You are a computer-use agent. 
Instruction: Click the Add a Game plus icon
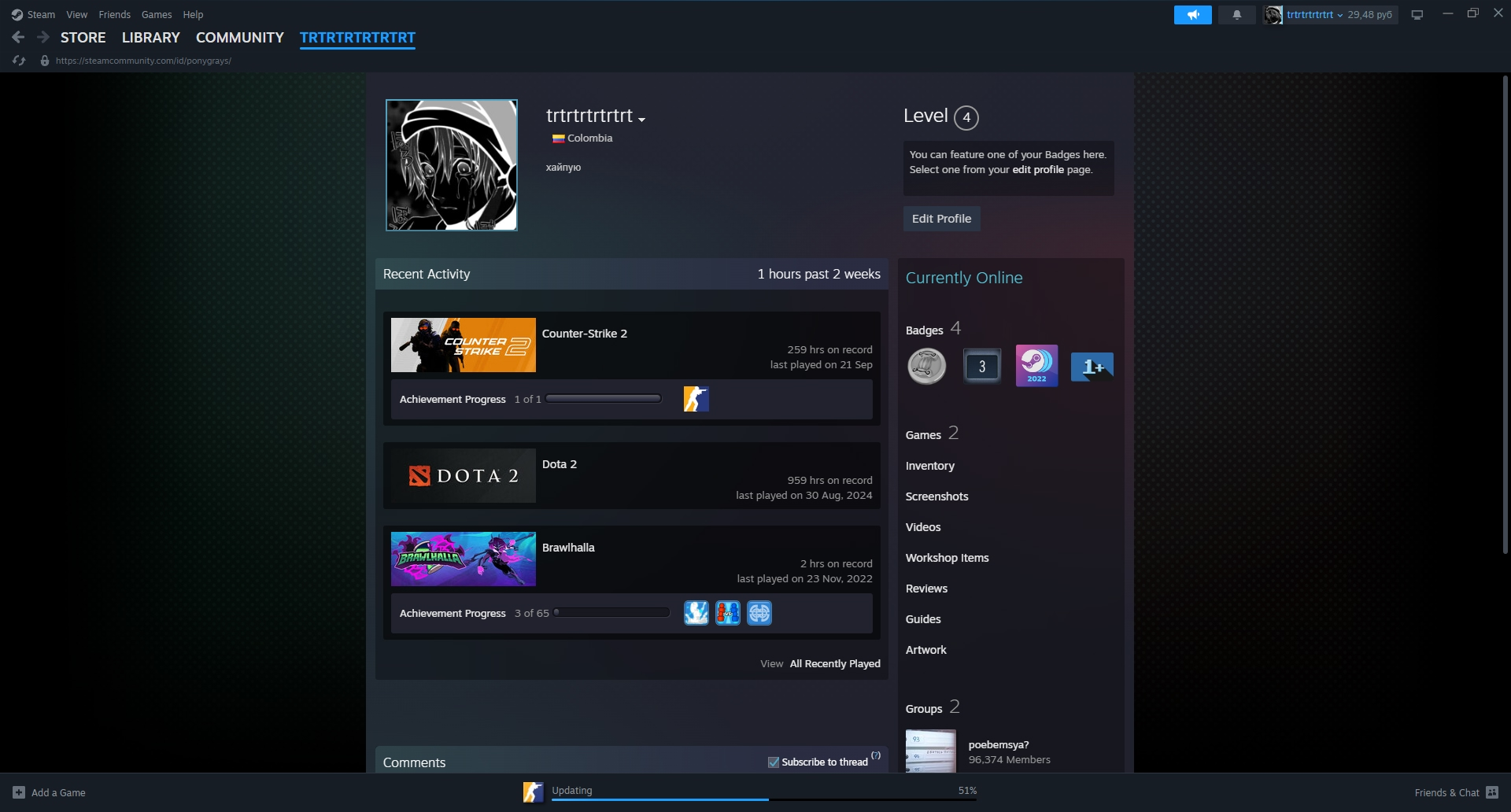[19, 792]
